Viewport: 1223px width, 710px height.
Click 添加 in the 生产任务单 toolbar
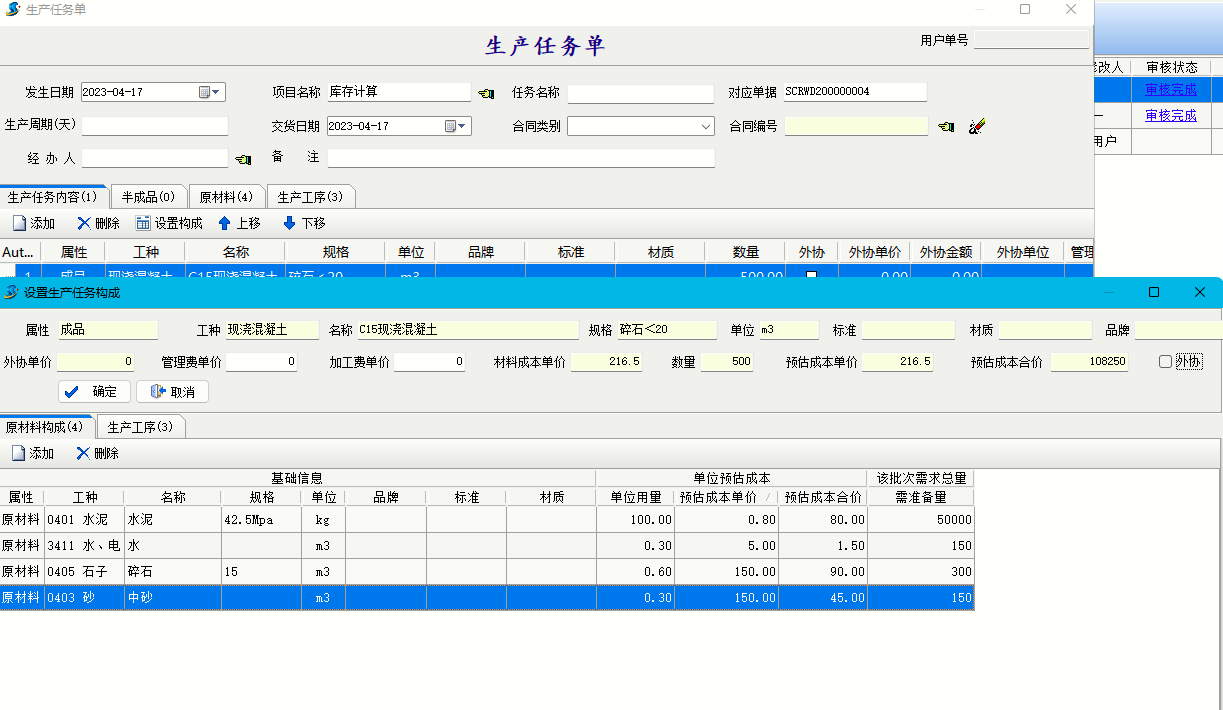[33, 223]
